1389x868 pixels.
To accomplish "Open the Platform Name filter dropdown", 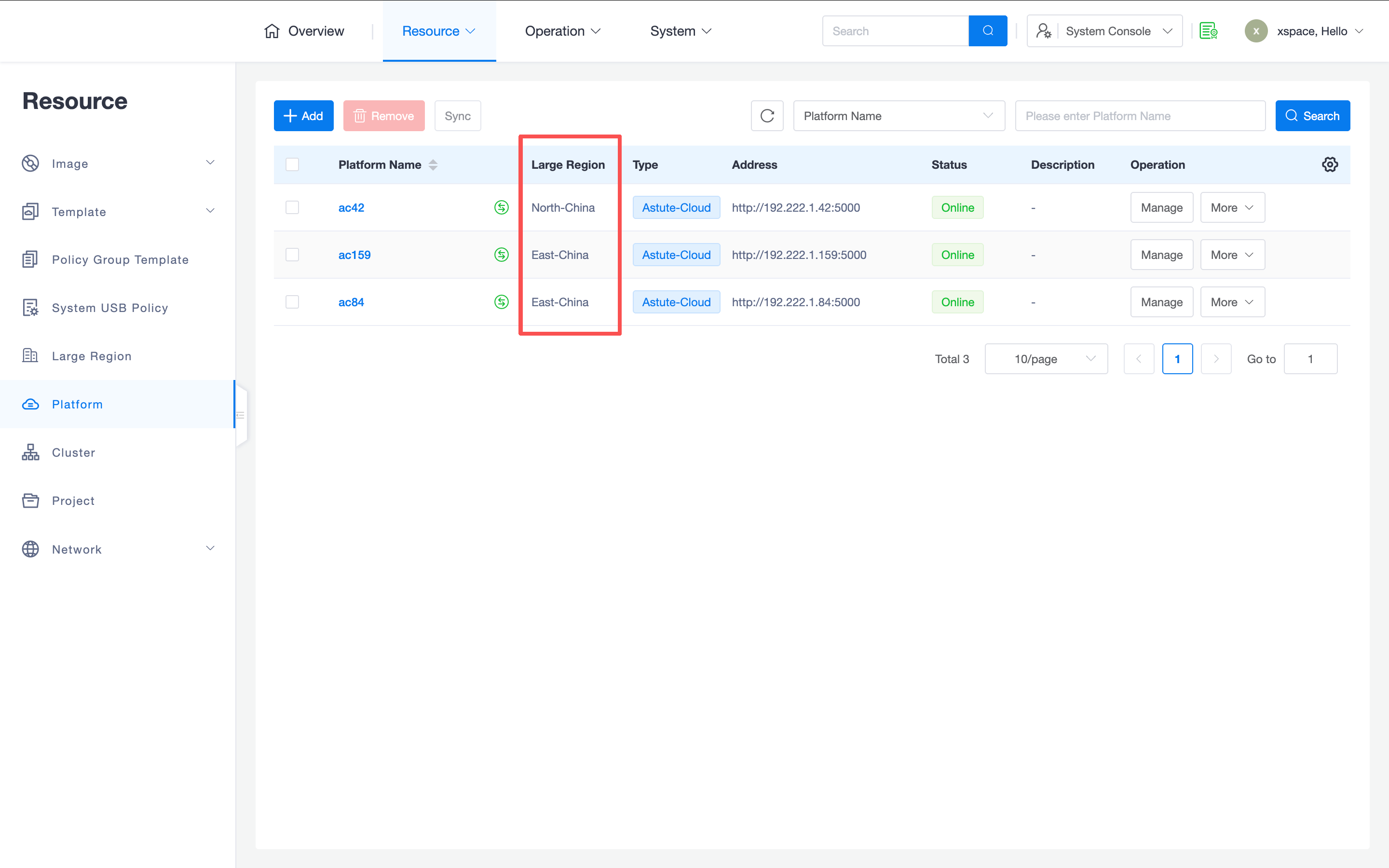I will [x=898, y=116].
